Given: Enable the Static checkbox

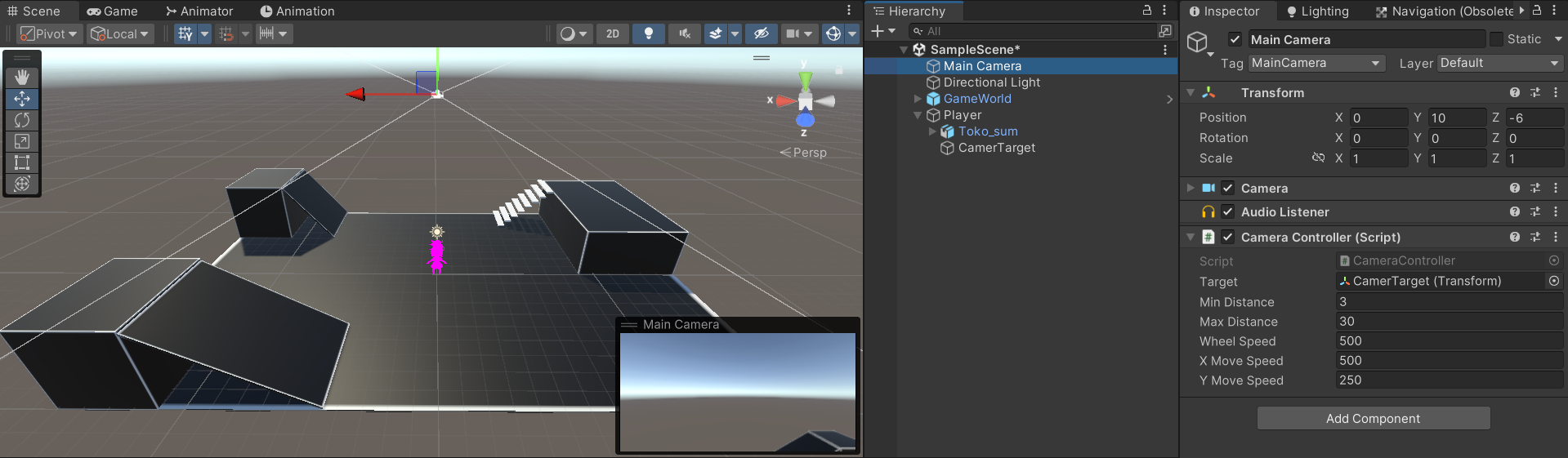Looking at the screenshot, I should tap(1496, 39).
